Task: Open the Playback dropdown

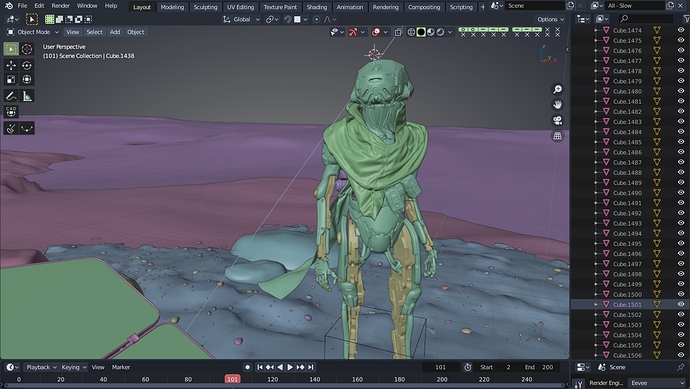Action: 41,367
